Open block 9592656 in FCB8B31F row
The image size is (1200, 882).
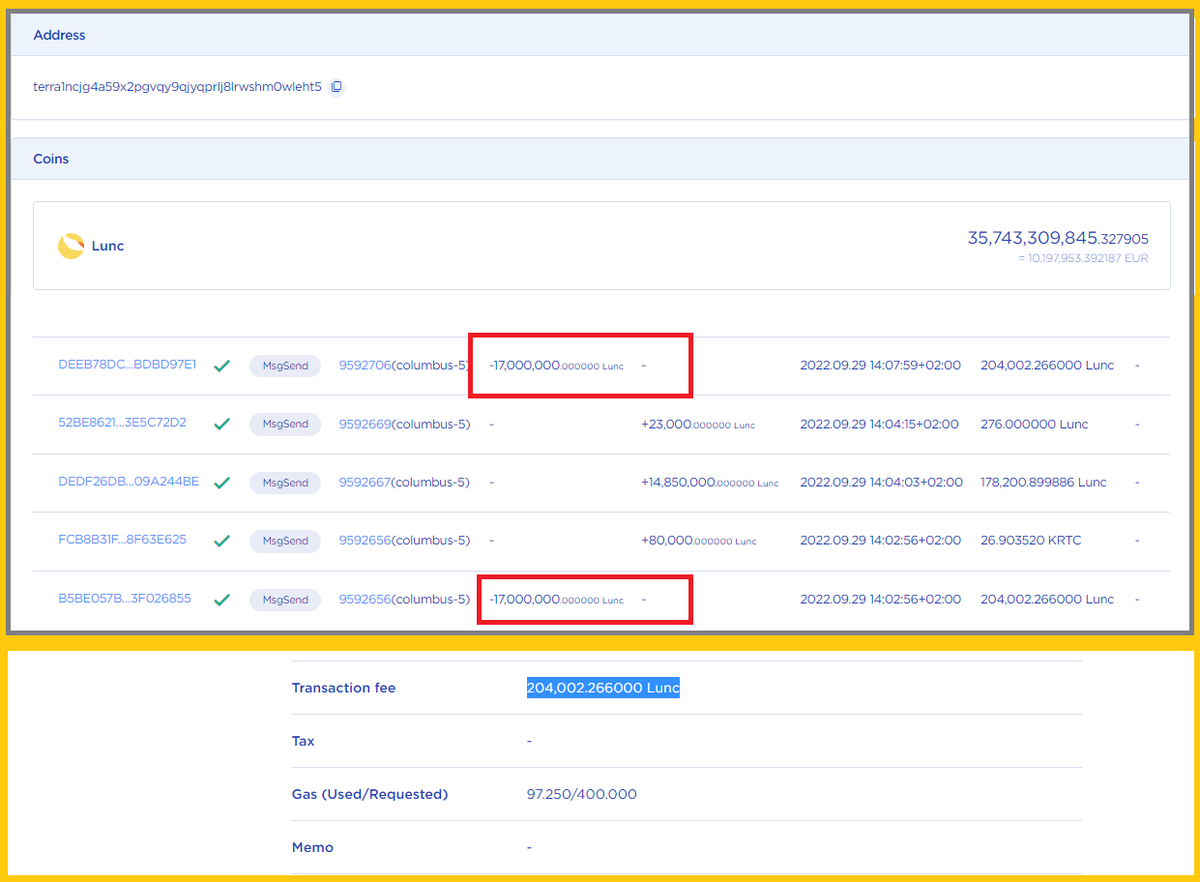[x=365, y=540]
